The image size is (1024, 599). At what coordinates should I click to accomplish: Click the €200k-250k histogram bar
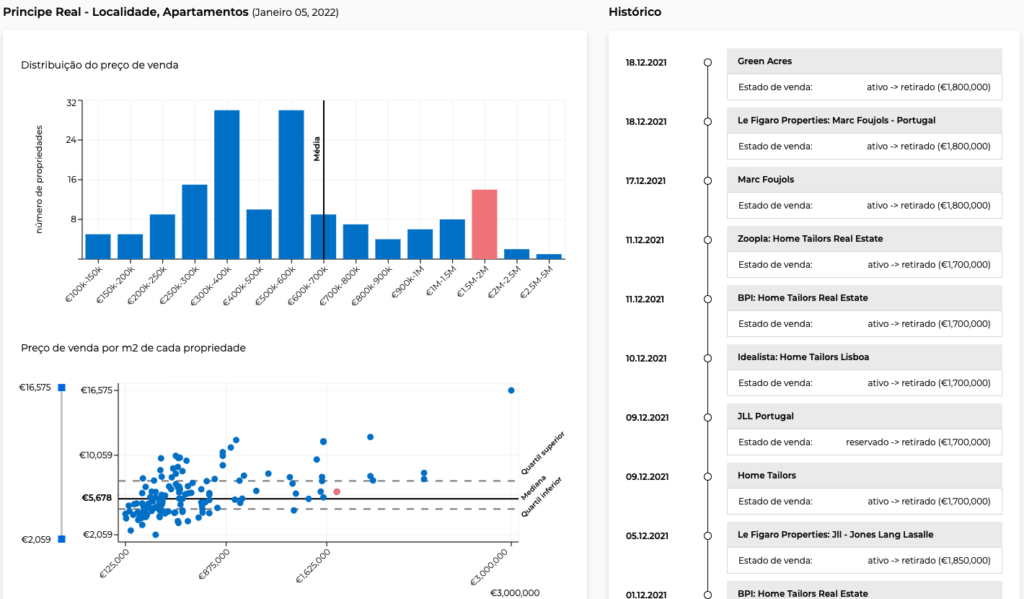[163, 237]
